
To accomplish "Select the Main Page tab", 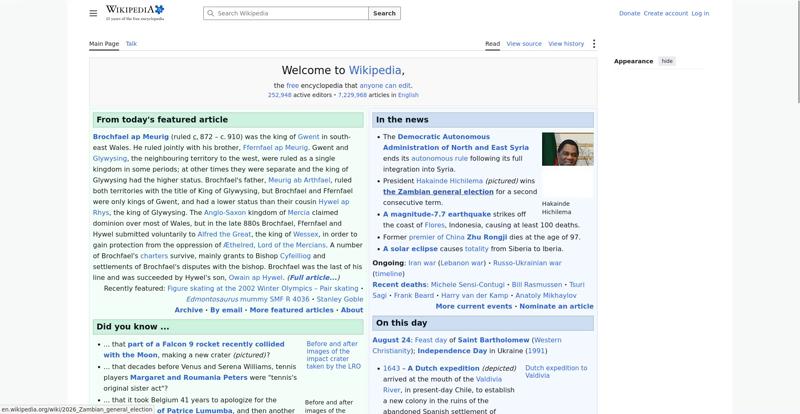I will (104, 44).
